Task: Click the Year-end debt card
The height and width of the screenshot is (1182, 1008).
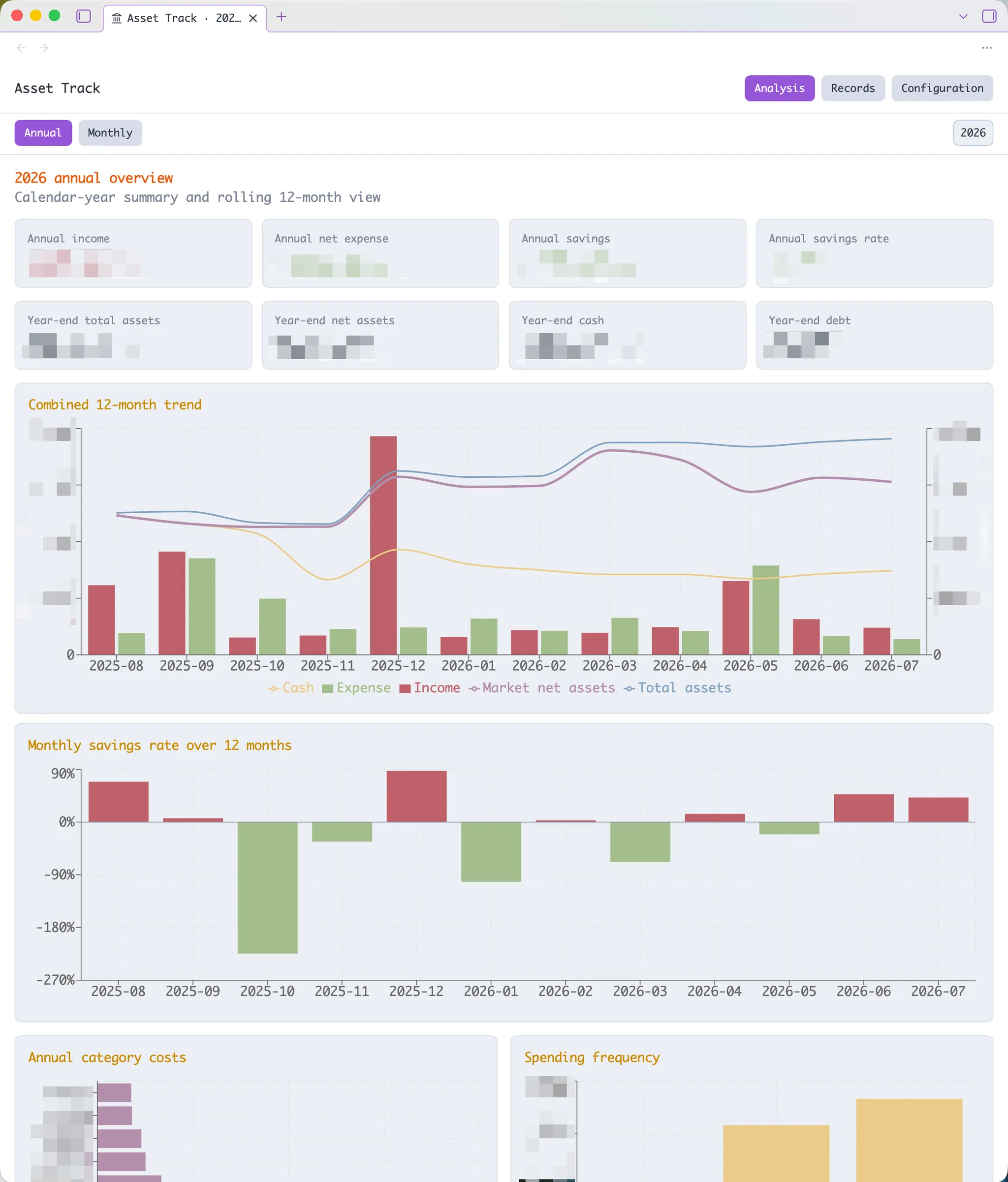Action: click(x=874, y=336)
